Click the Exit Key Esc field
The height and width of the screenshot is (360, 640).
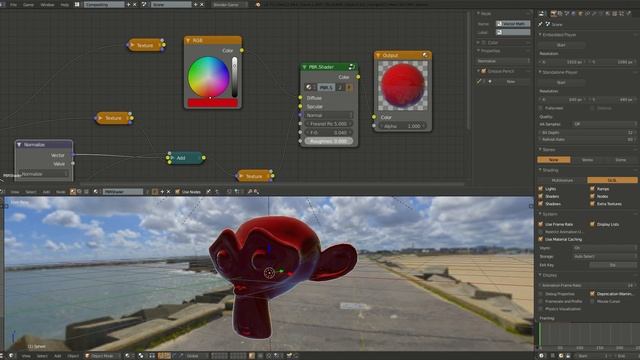pos(613,265)
